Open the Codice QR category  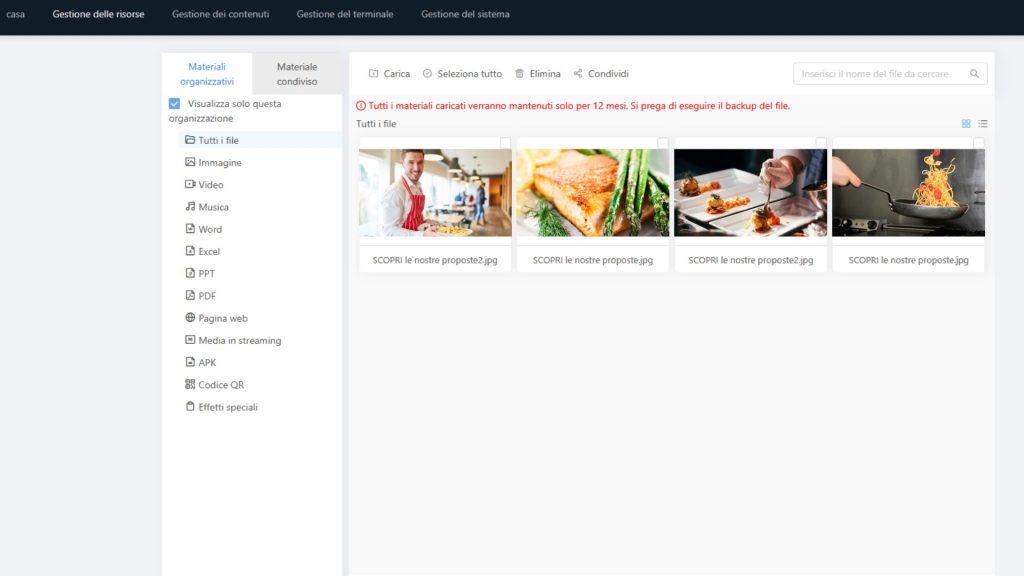[220, 385]
